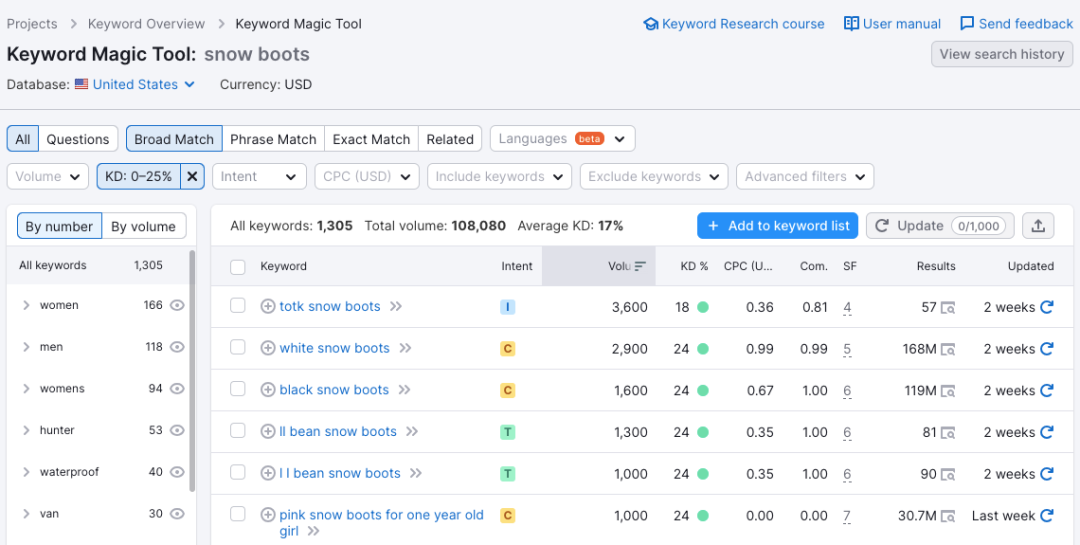
Task: Check the box for totk snow boots
Action: pyautogui.click(x=238, y=305)
